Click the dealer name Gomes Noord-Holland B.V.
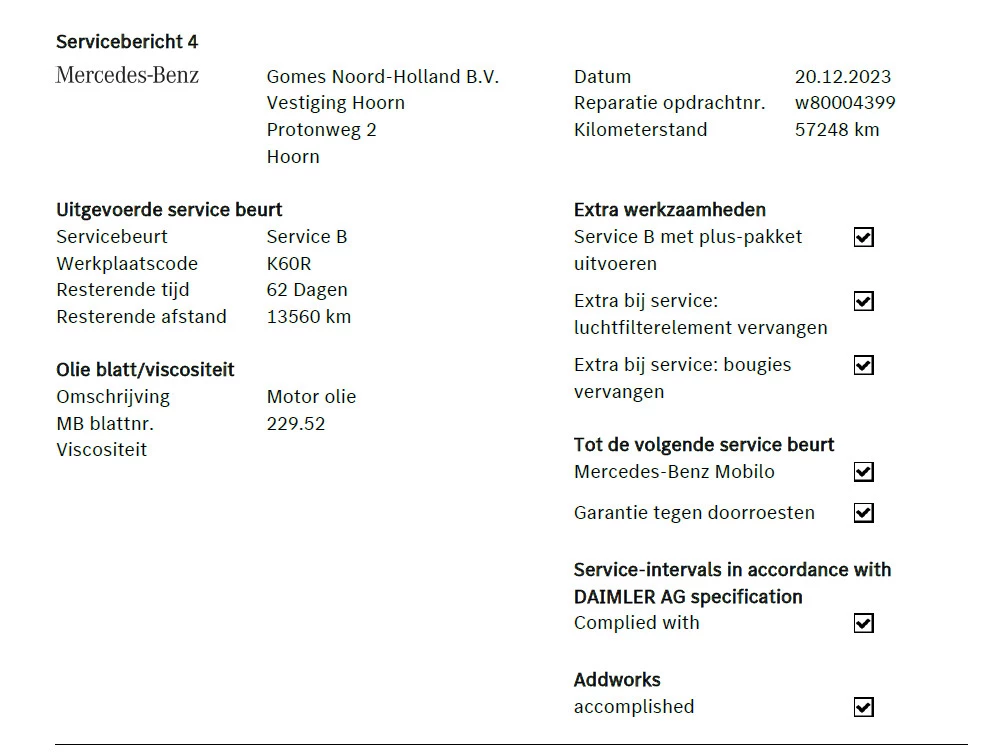 pos(382,77)
